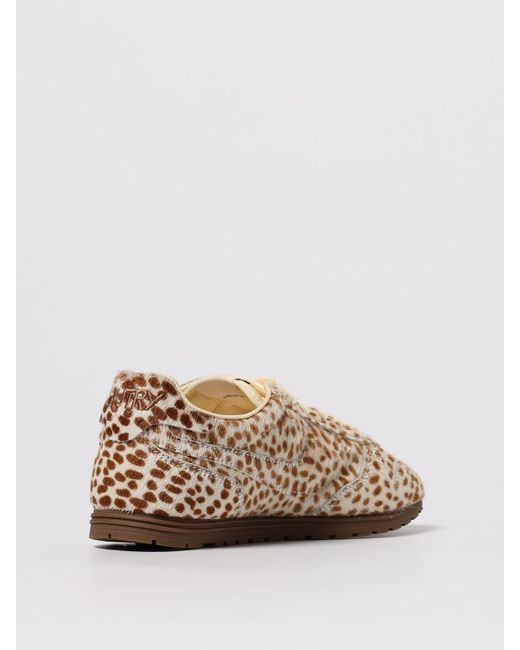The width and height of the screenshot is (520, 650).
Task: Click the gray strip right of photo
Action: tap(512, 325)
